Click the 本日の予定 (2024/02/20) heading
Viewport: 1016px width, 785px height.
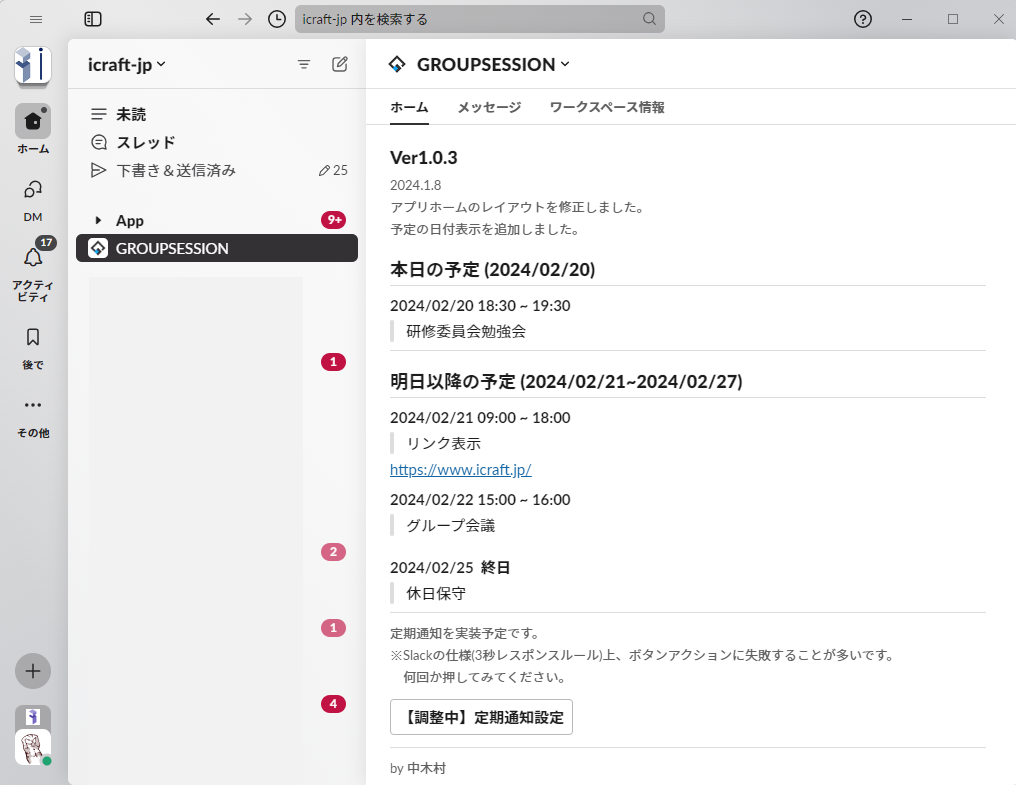492,270
